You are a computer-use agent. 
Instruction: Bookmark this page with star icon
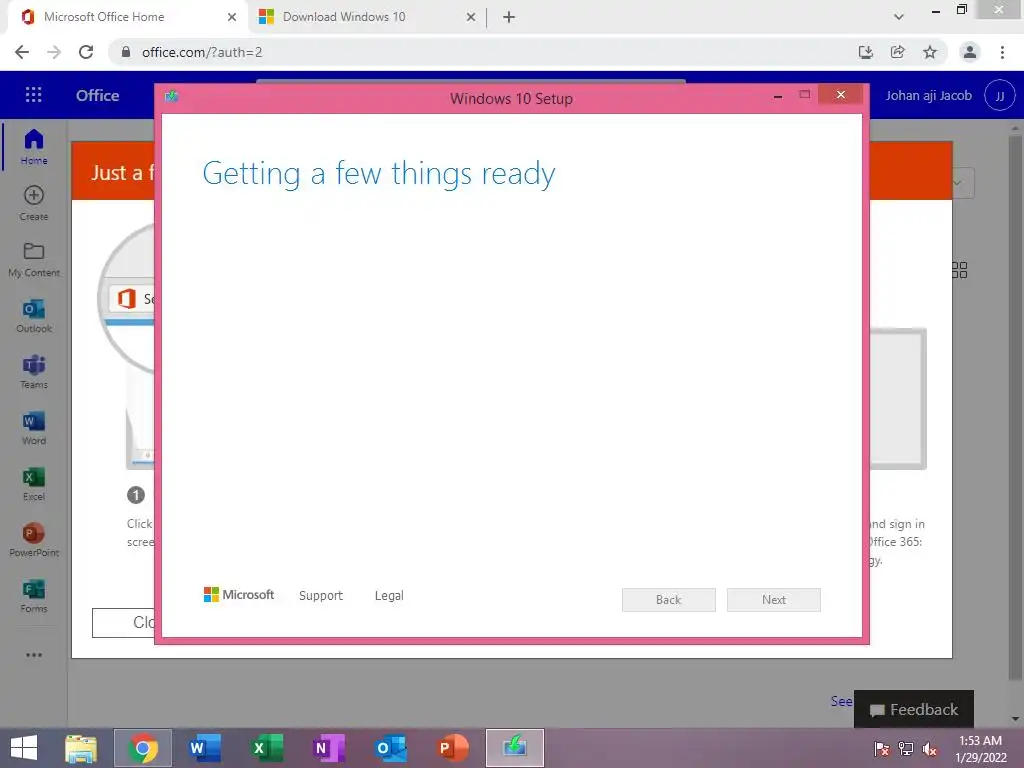(x=930, y=52)
